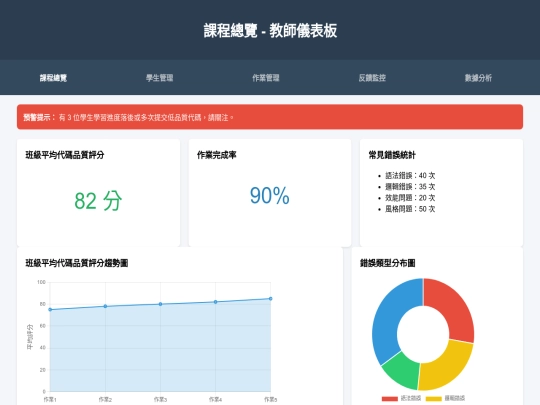Viewport: 540px width, 405px height.
Task: Click the 作業1 data point on trend line
Action: pos(50,310)
